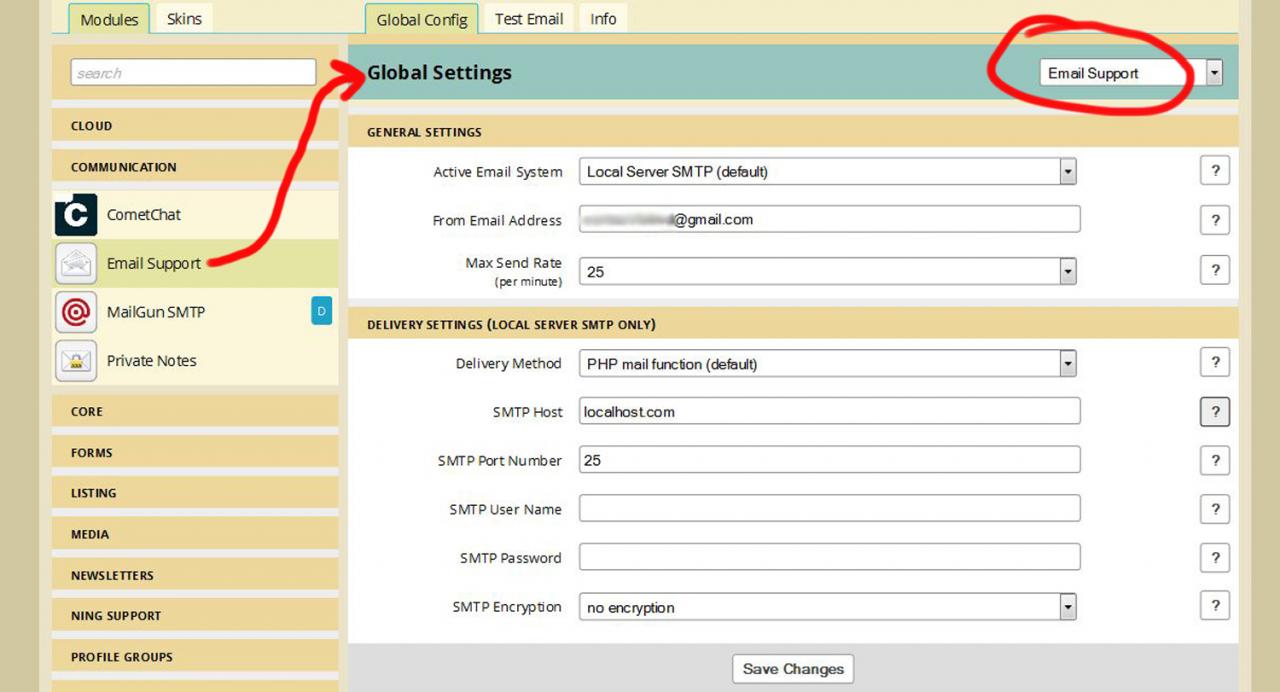Click the SMTP User Name field
The height and width of the screenshot is (692, 1280).
click(830, 508)
